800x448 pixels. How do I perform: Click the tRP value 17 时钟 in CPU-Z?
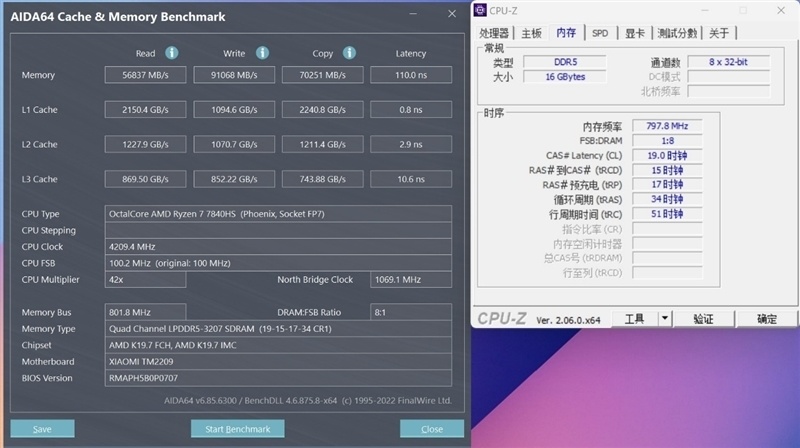pyautogui.click(x=667, y=184)
